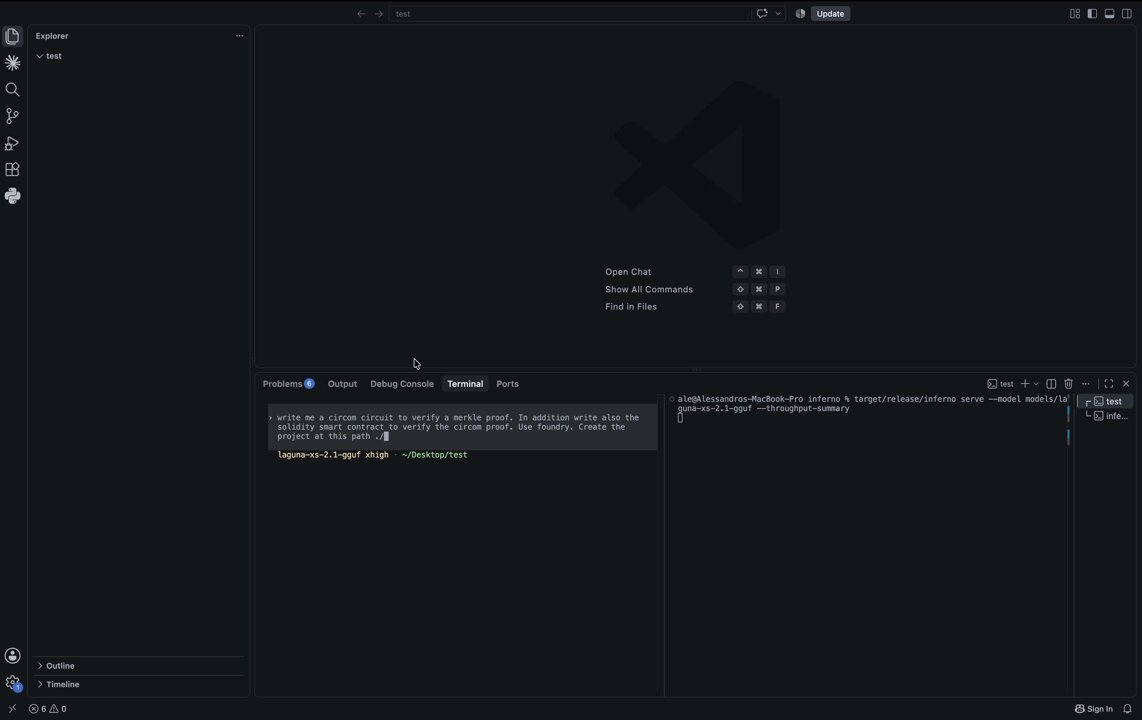Close the bottom panel with the X
The image size is (1142, 720).
tap(1126, 384)
